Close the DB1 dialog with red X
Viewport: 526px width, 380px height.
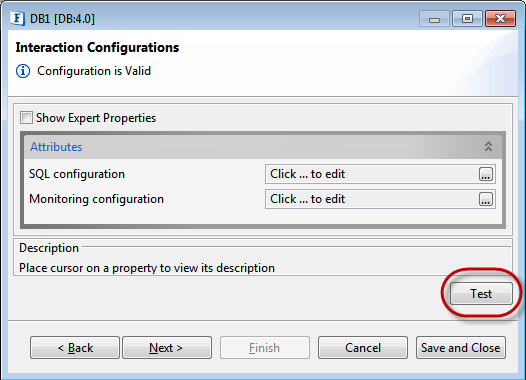[501, 19]
